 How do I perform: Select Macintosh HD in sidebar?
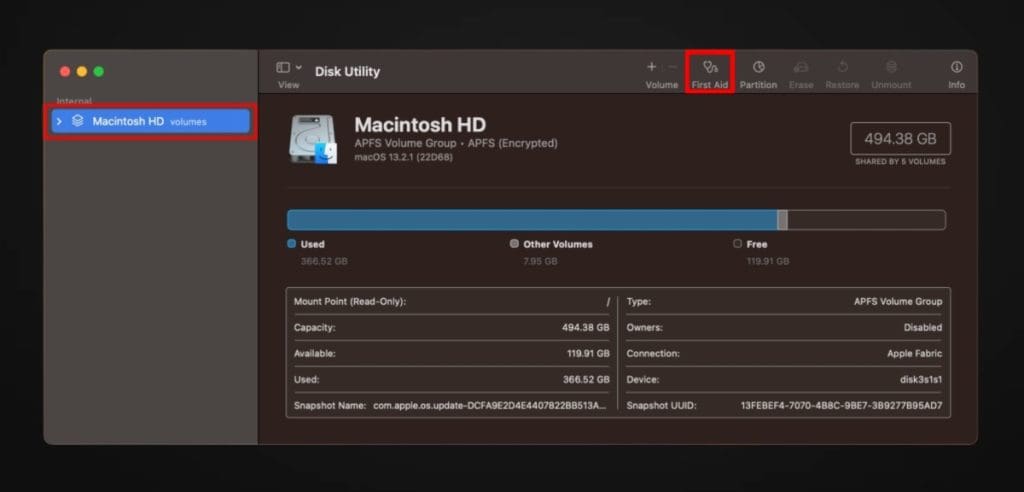click(150, 122)
